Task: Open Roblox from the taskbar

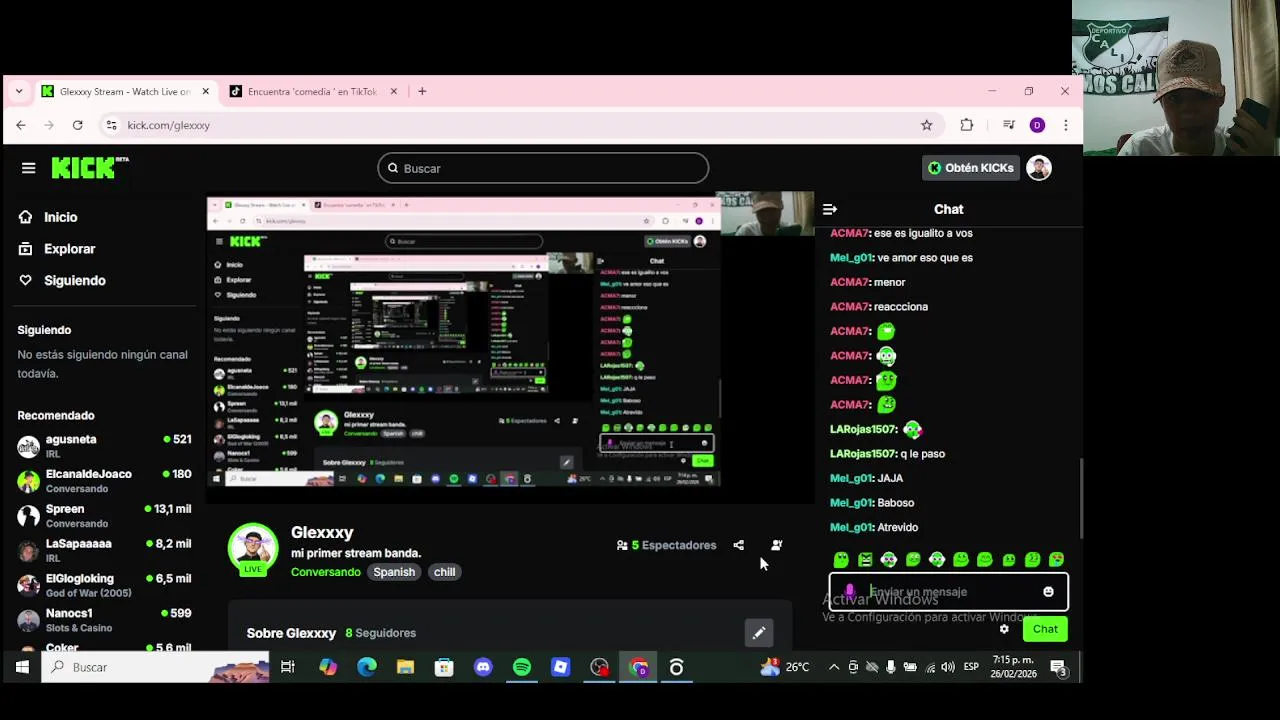Action: click(561, 667)
